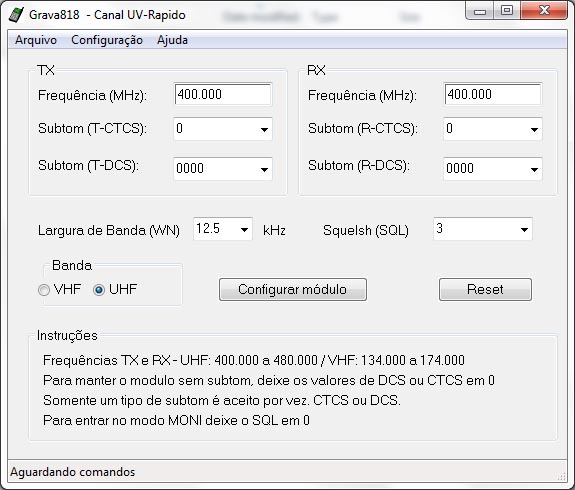Screen dimensions: 575x490
Task: Click the Grava818 app icon in title bar
Action: (x=16, y=14)
